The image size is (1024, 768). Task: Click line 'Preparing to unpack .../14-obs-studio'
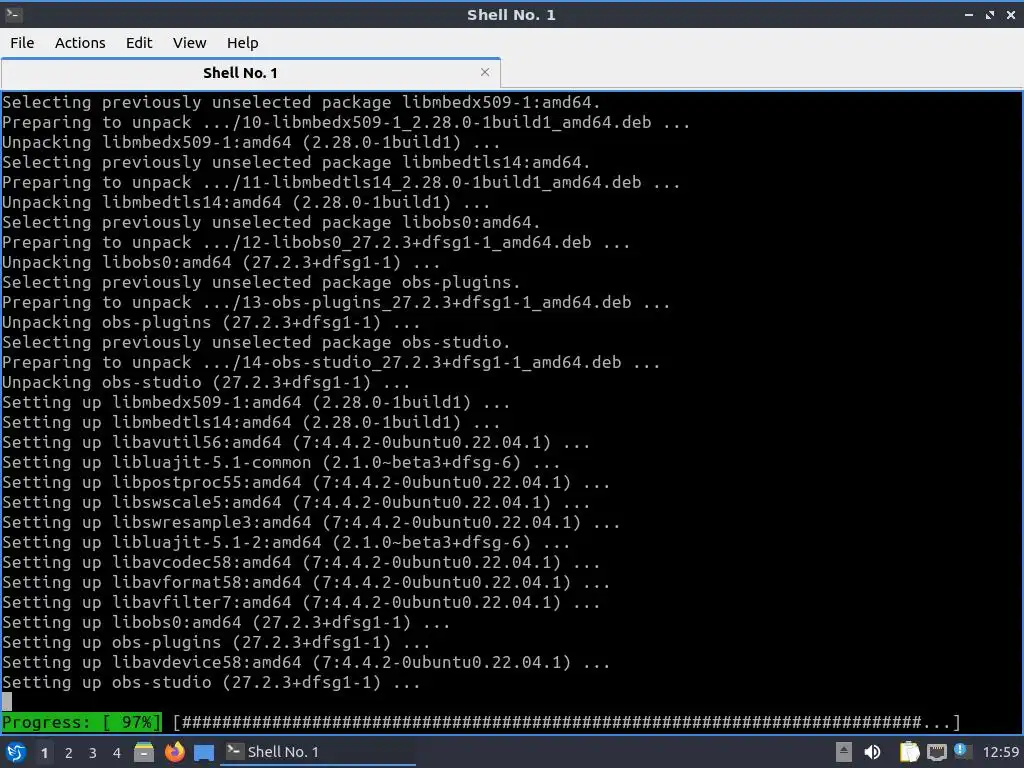[331, 362]
